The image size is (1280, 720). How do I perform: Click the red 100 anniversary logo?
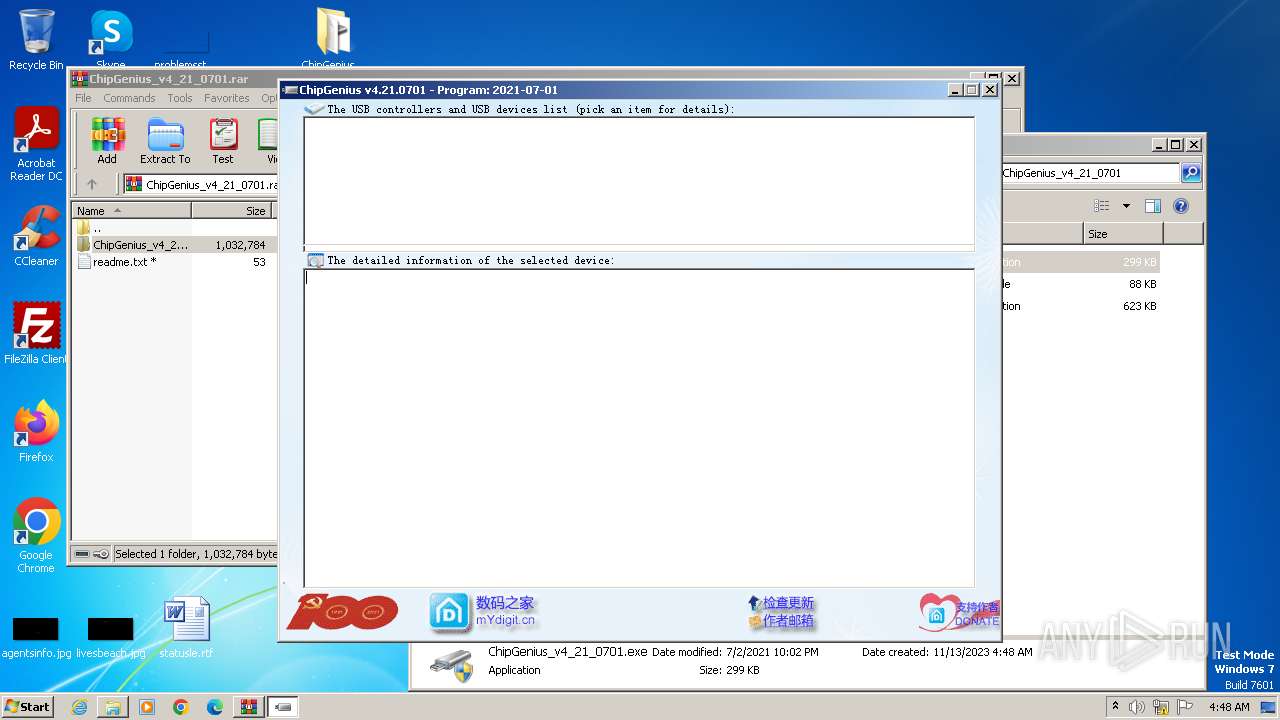coord(343,611)
